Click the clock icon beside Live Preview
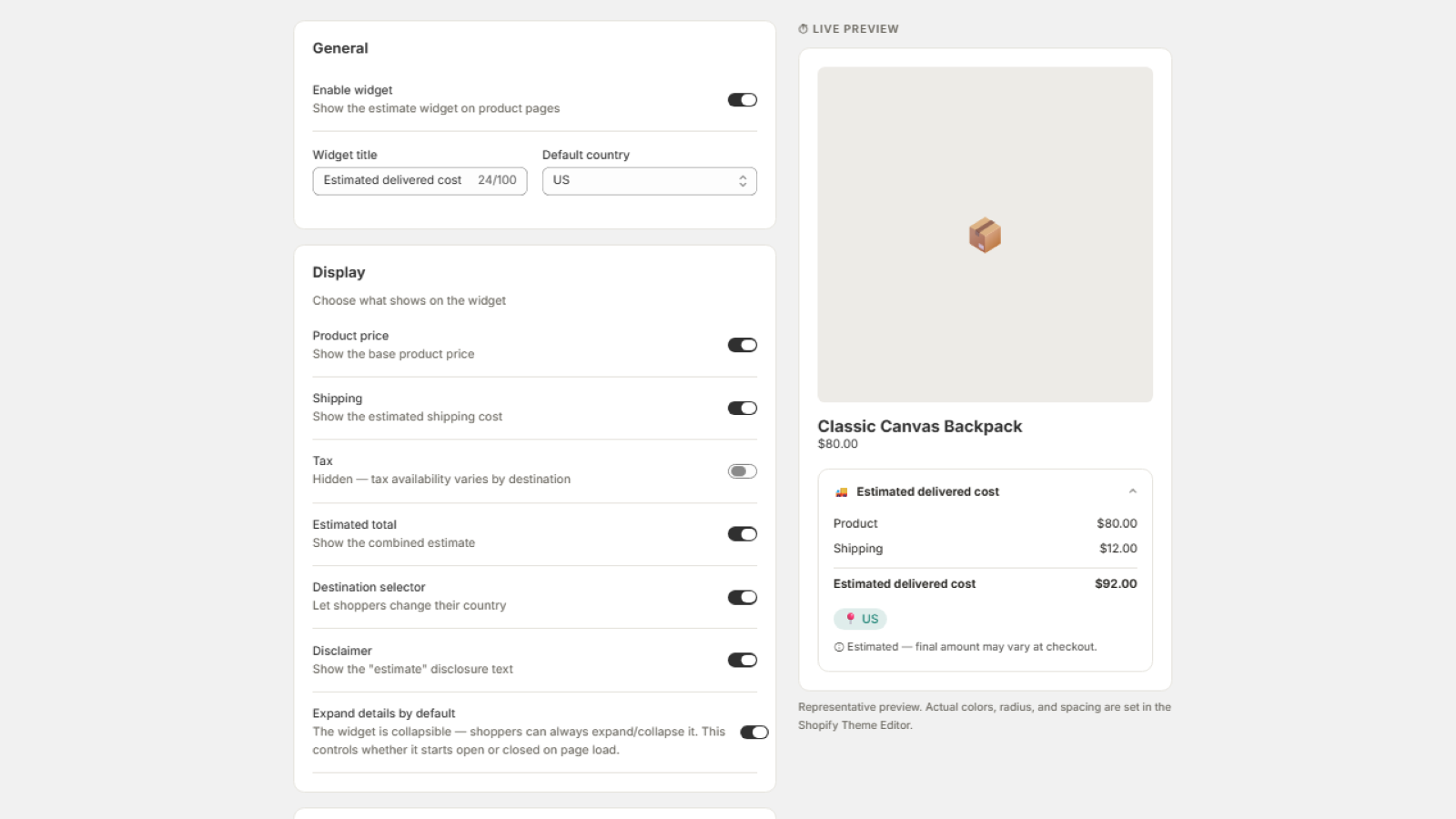The image size is (1456, 819). 803,29
